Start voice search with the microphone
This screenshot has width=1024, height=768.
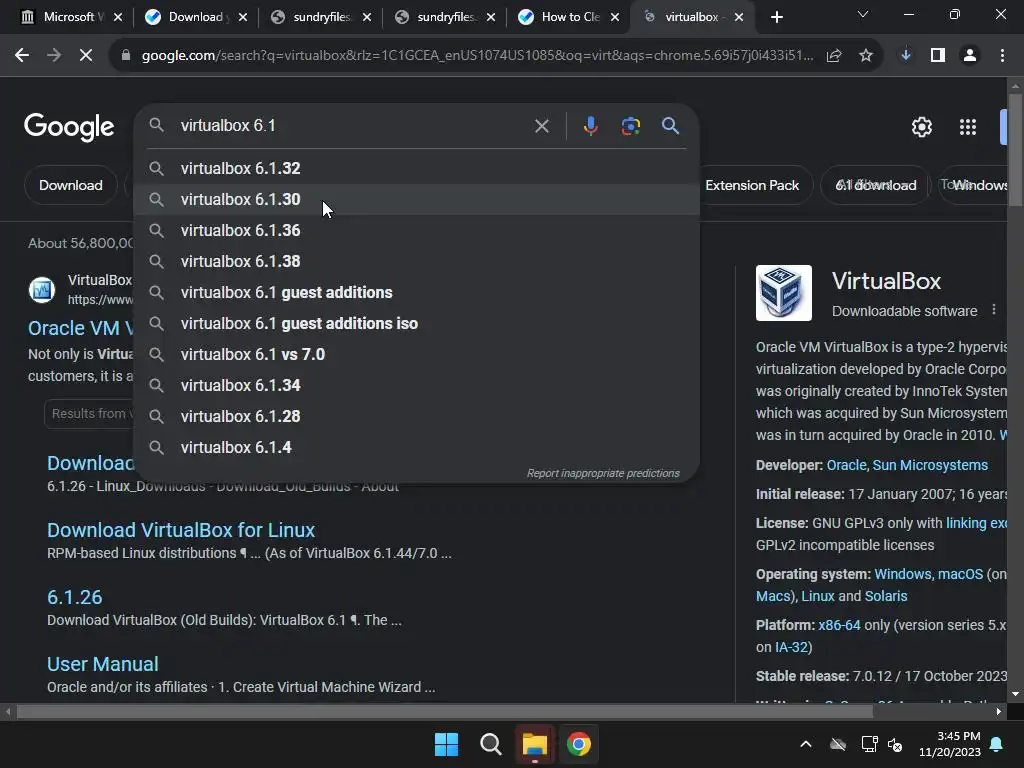pos(590,126)
